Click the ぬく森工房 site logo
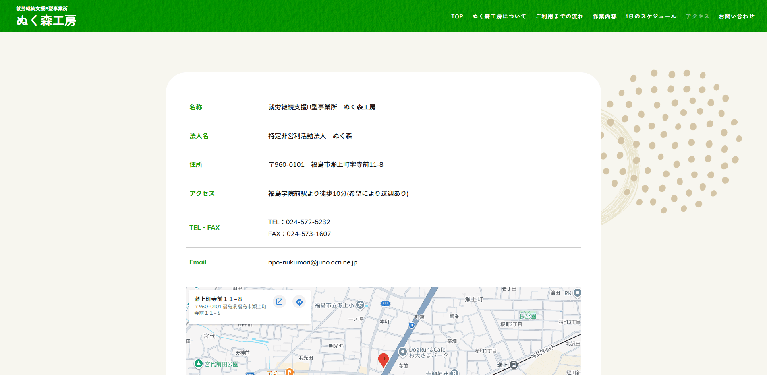Viewport: 767px width, 375px height. [46, 17]
